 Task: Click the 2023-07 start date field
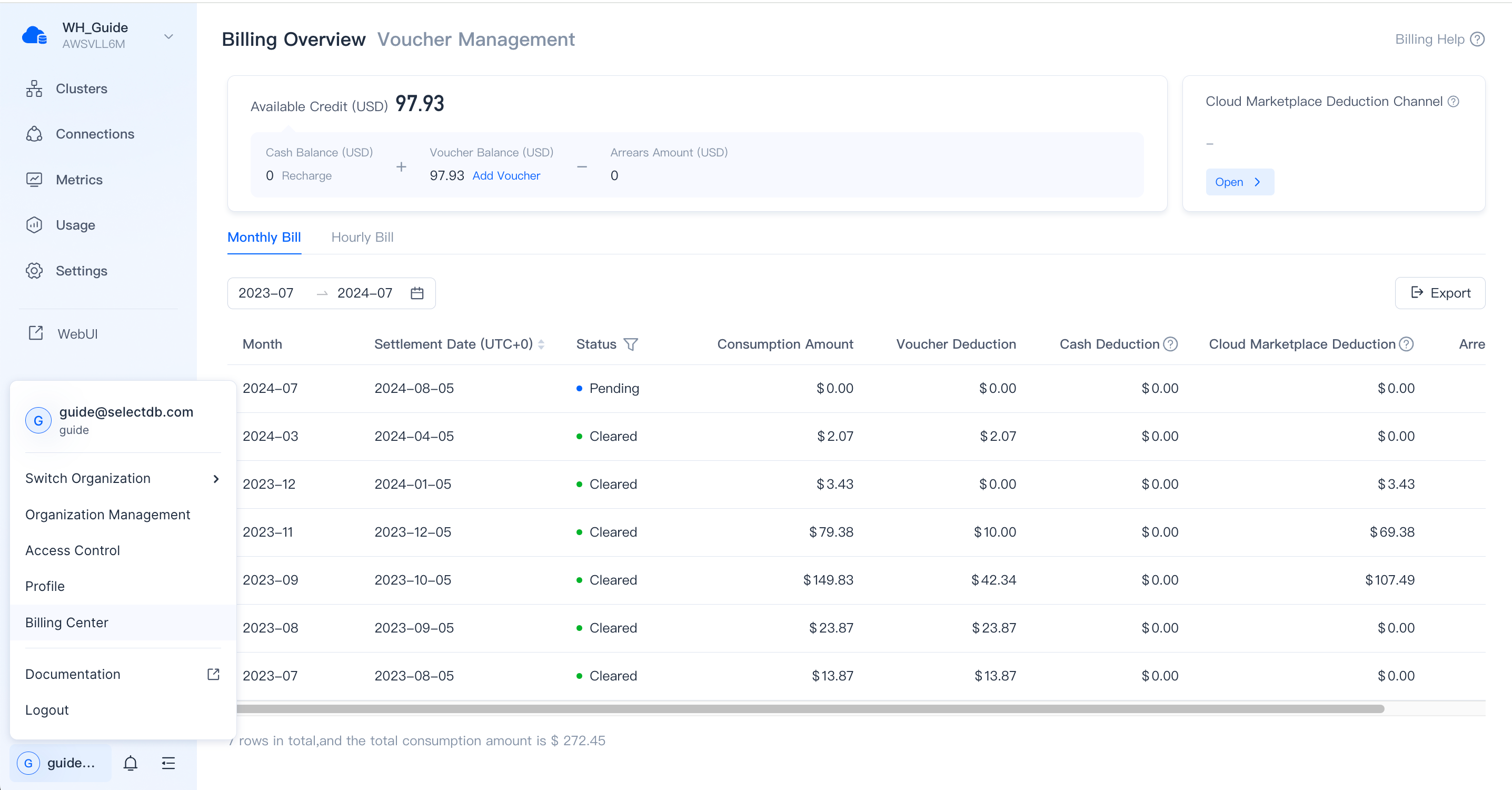tap(266, 293)
